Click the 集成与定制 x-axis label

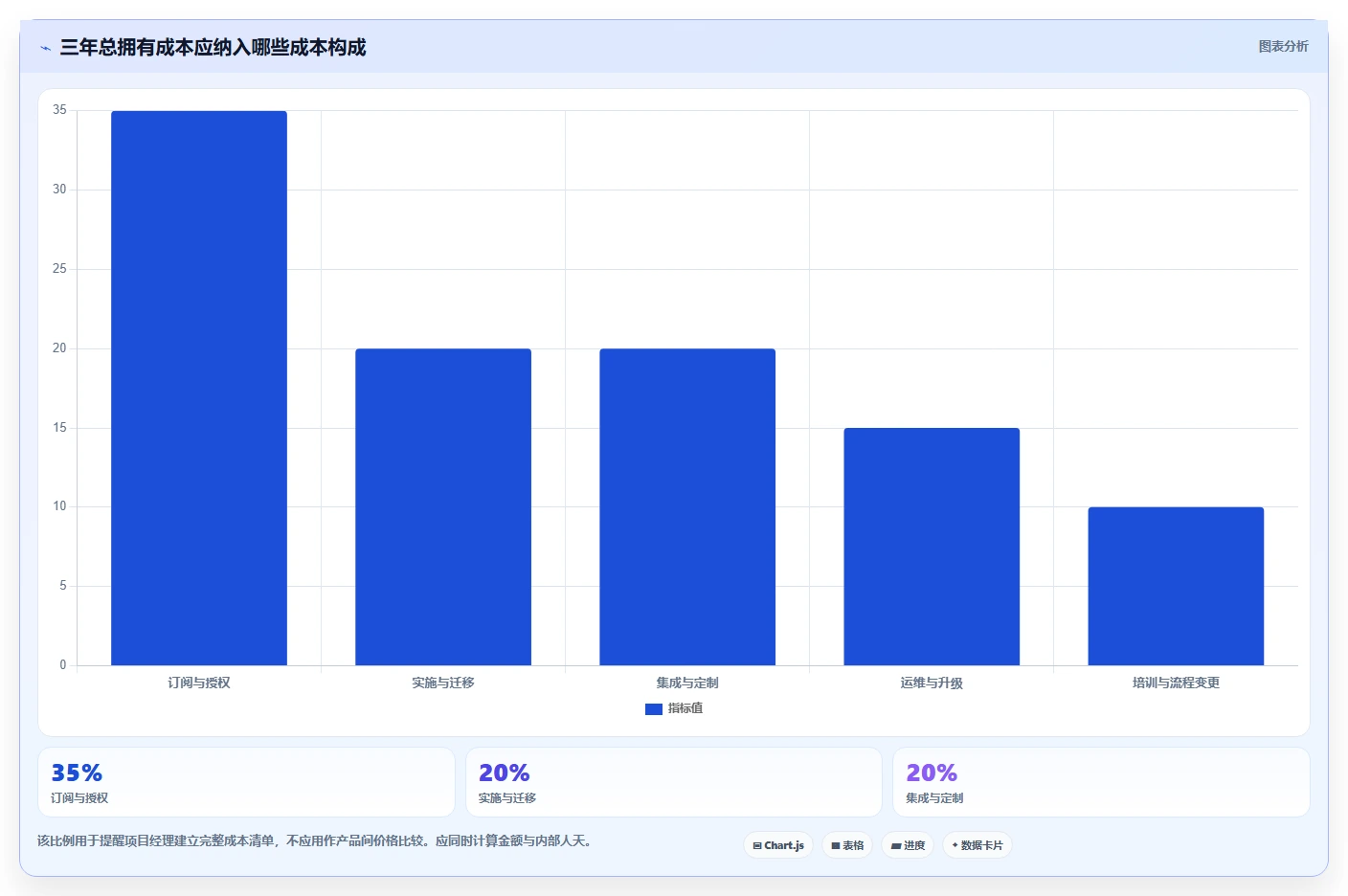tap(687, 683)
